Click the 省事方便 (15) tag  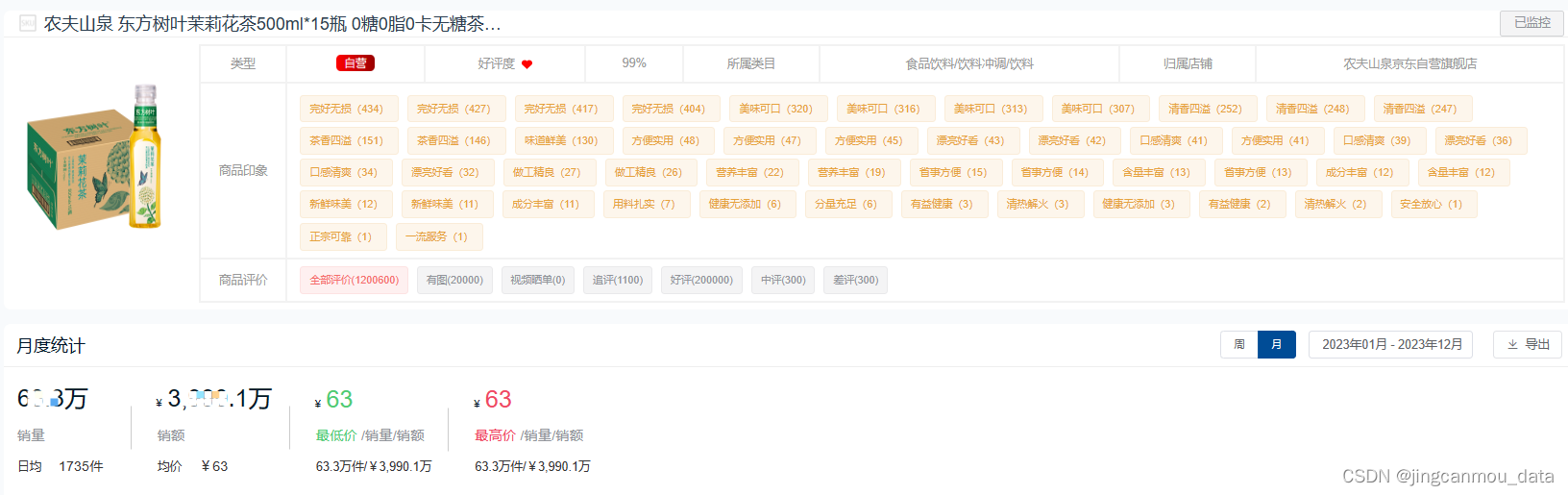(954, 172)
